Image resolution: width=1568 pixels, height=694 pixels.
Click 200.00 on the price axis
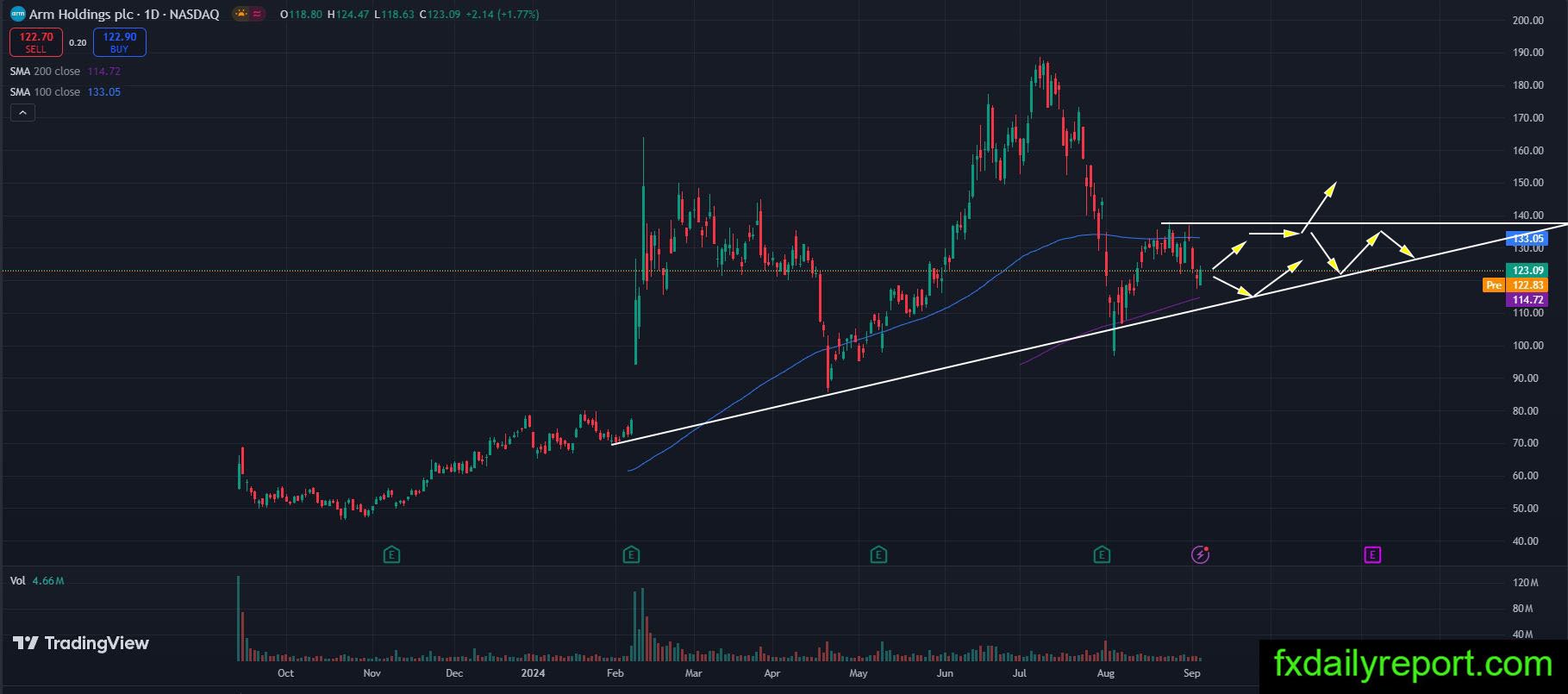coord(1527,21)
